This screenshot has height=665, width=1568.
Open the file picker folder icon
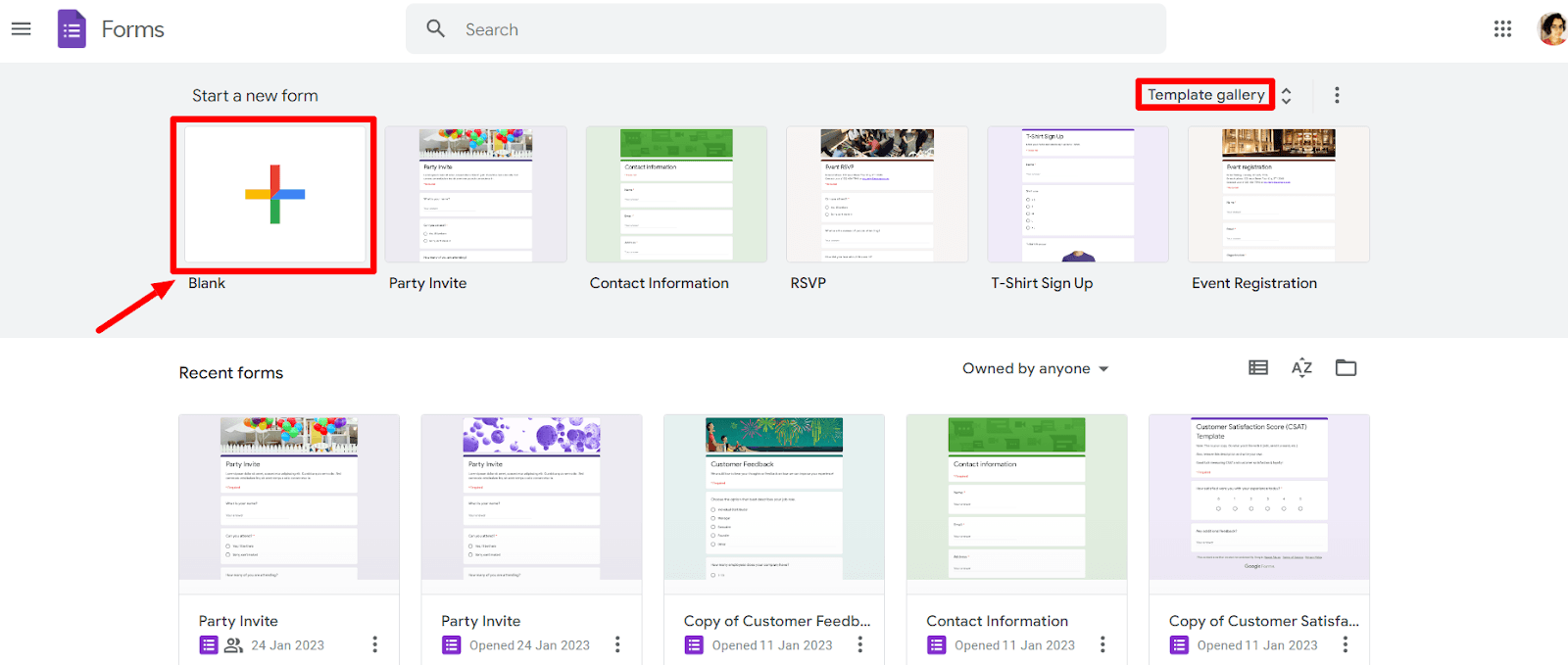coord(1347,368)
